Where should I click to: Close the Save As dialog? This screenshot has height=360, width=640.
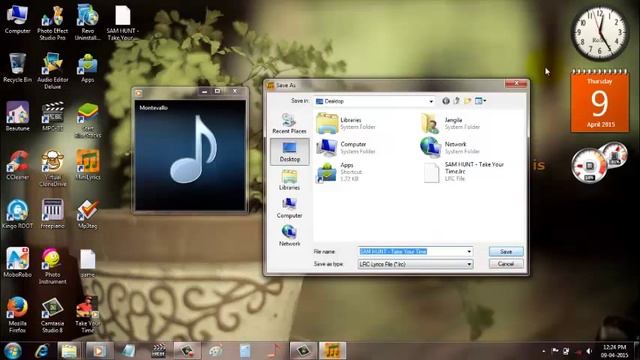(516, 83)
